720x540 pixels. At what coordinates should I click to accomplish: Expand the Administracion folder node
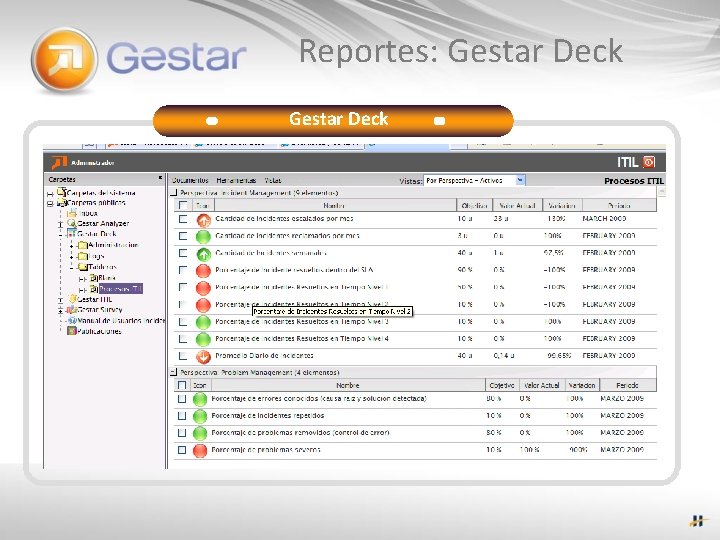[72, 245]
